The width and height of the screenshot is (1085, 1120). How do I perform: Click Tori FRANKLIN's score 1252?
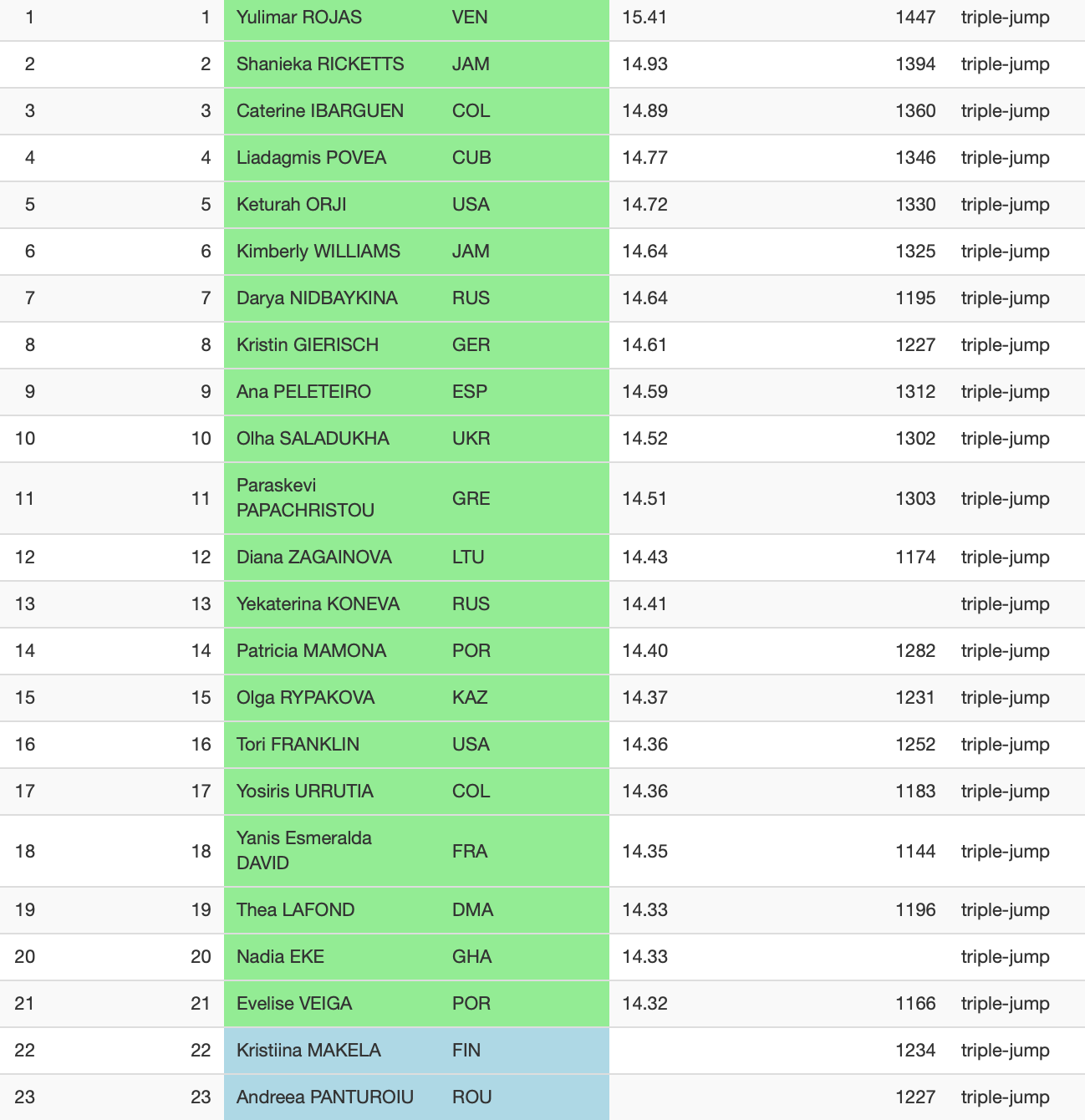pyautogui.click(x=915, y=745)
